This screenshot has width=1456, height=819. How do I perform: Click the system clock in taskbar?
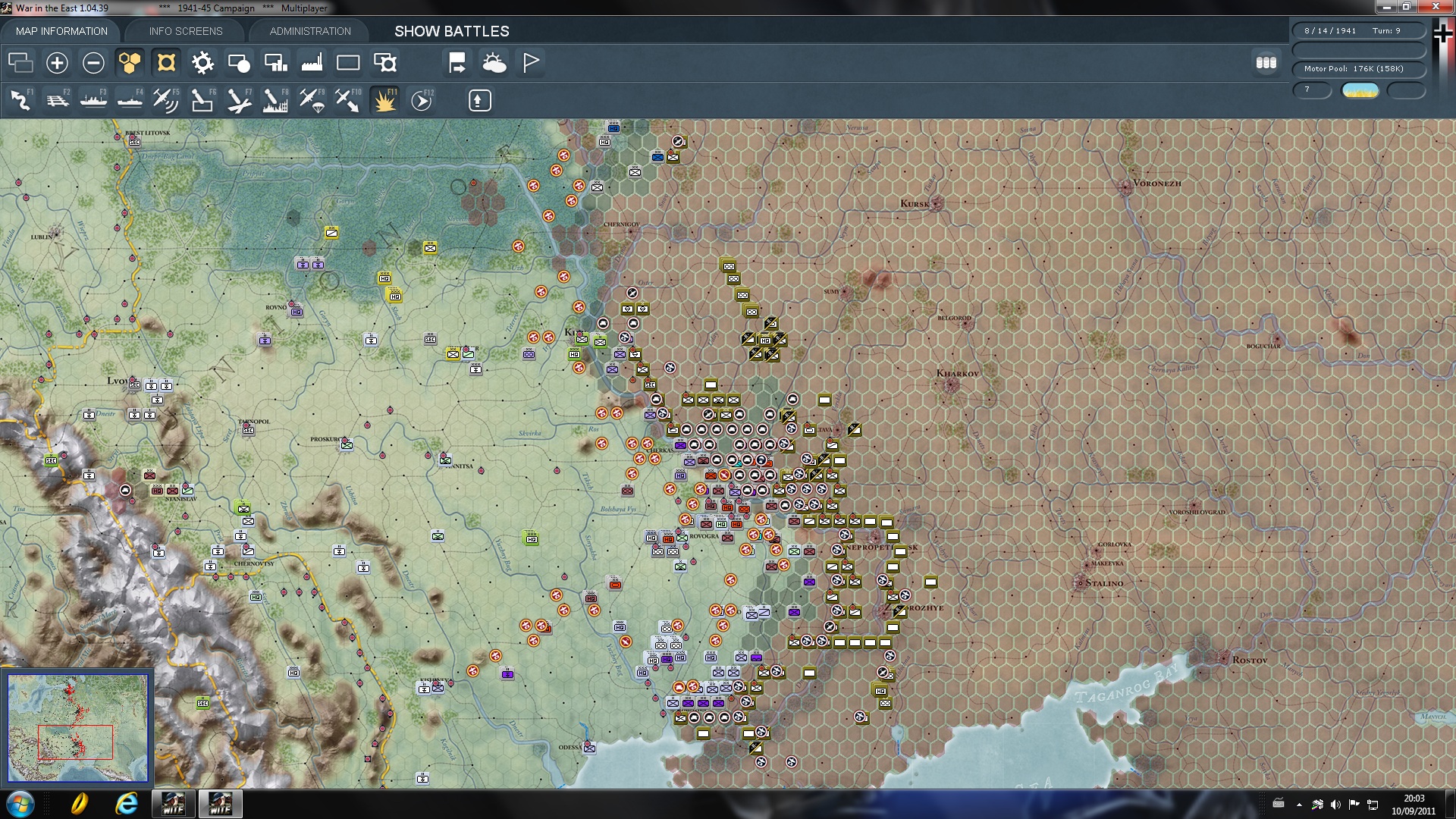coord(1414,805)
